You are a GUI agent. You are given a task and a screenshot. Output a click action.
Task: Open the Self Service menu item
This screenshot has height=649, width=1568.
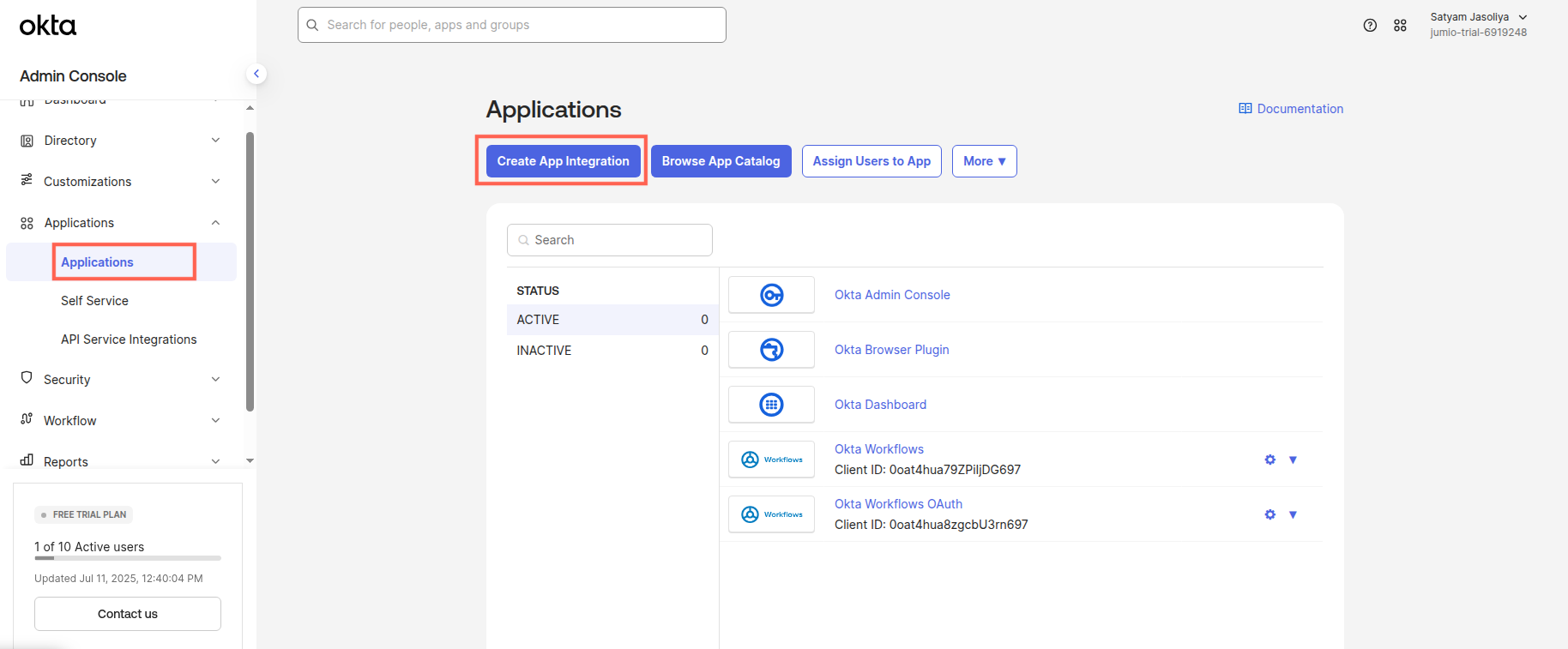[x=94, y=301]
